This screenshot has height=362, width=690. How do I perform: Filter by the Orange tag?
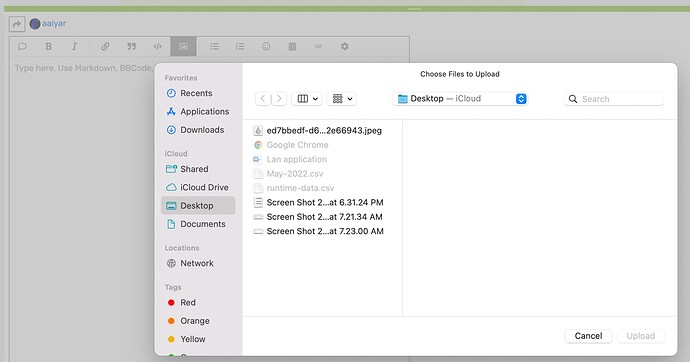tap(198, 321)
